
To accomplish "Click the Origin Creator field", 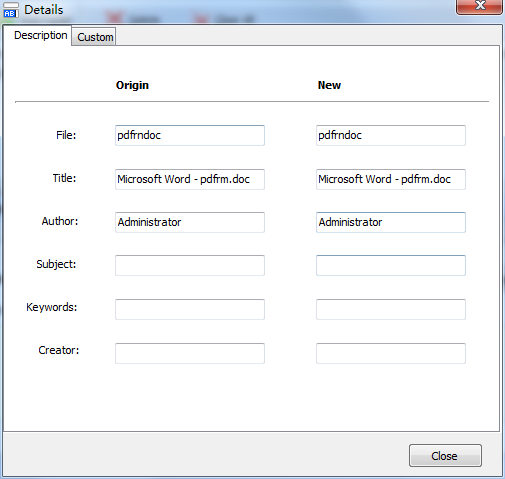I will tap(190, 353).
